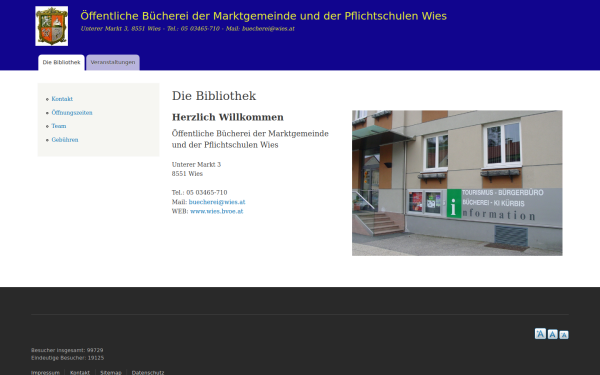Click the library building photo

(x=457, y=183)
